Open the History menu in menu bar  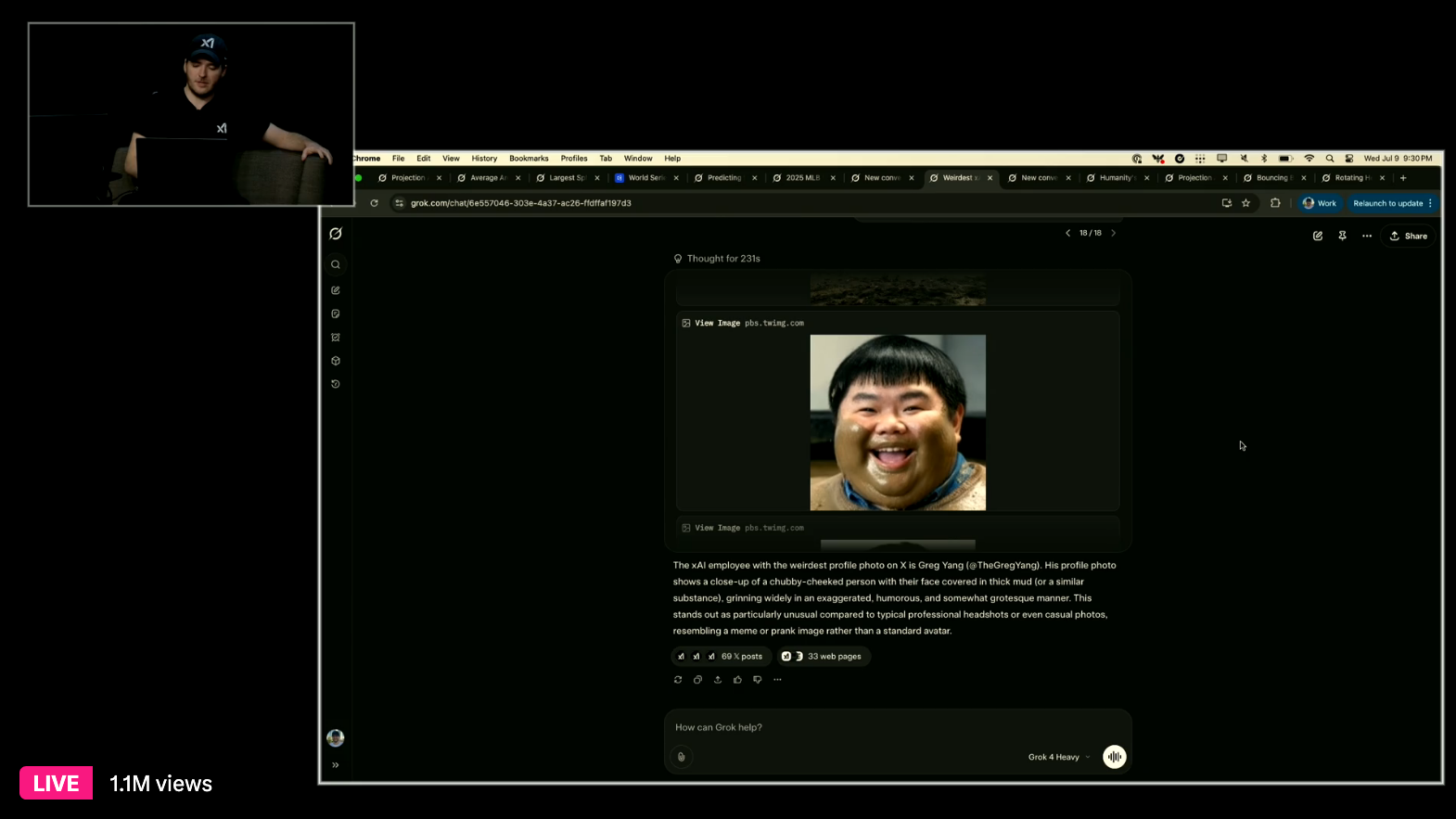(x=484, y=159)
